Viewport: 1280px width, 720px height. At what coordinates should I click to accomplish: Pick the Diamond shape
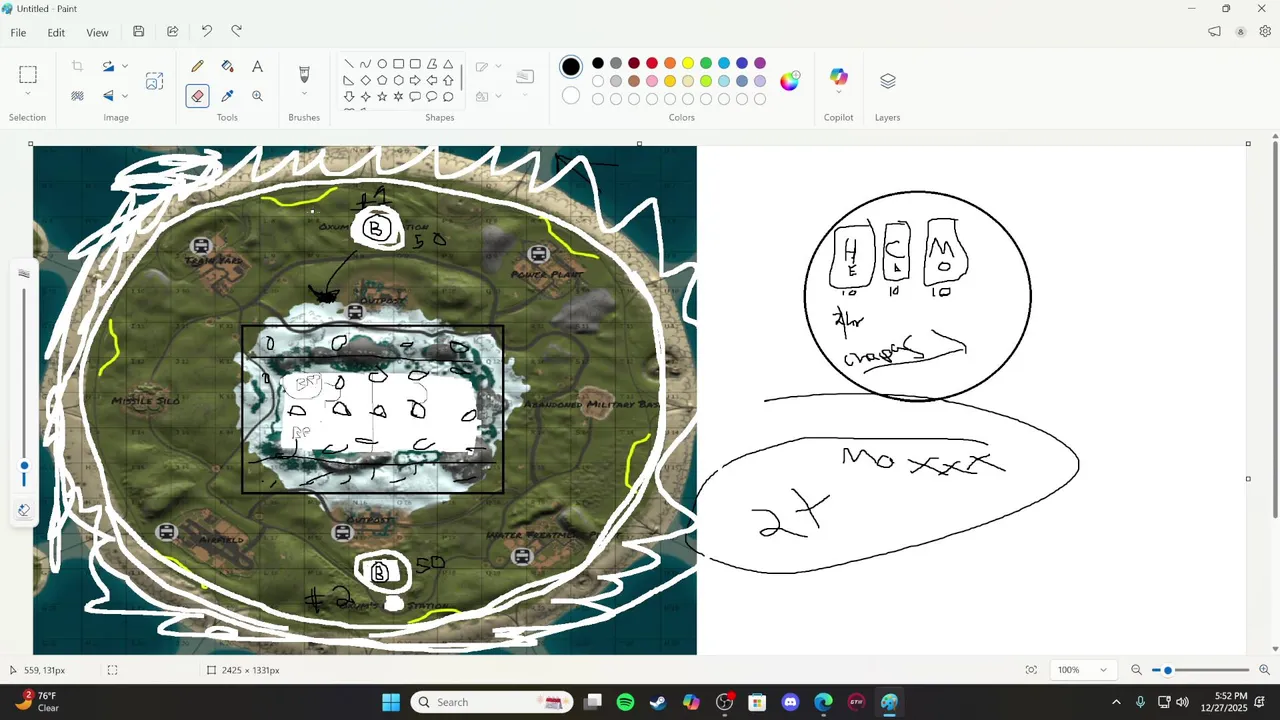pos(365,80)
